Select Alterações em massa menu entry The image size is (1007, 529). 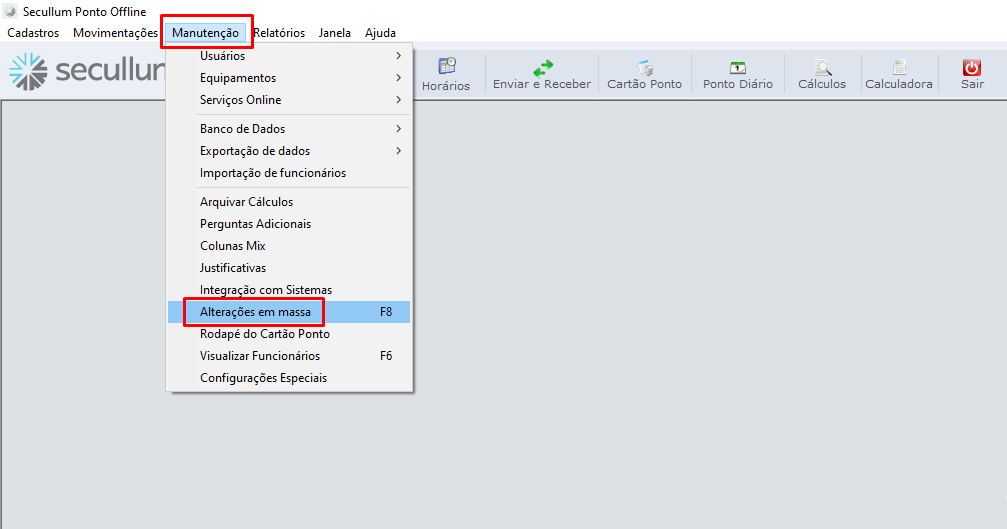tap(256, 312)
